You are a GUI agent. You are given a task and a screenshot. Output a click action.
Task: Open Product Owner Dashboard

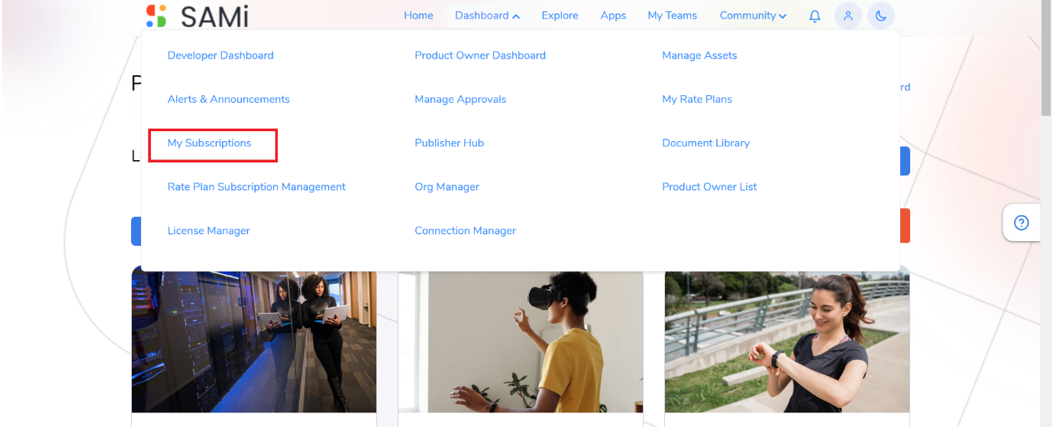(x=480, y=55)
